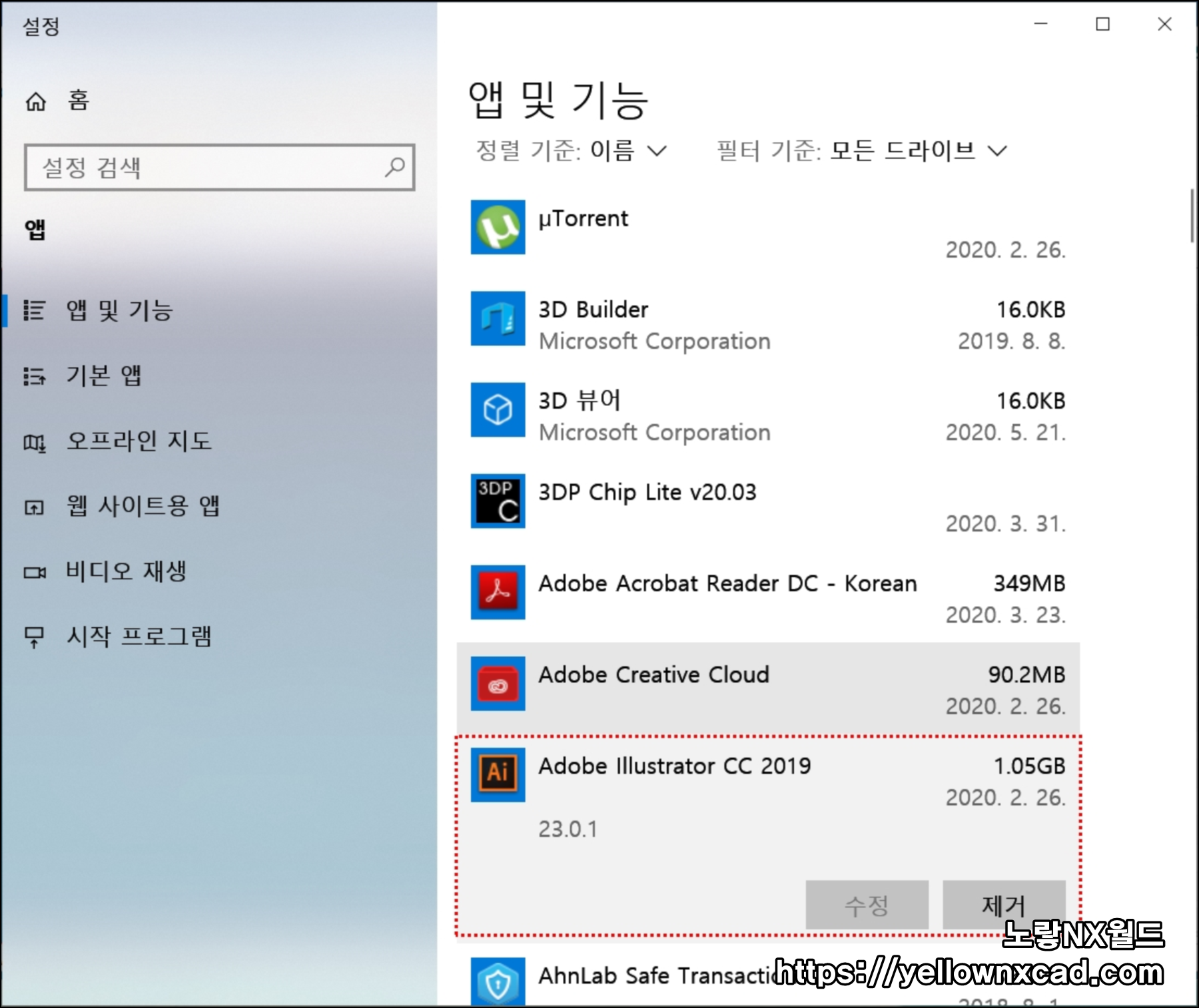
Task: Select 3DP Chip Lite v20.03 name
Action: [x=647, y=492]
